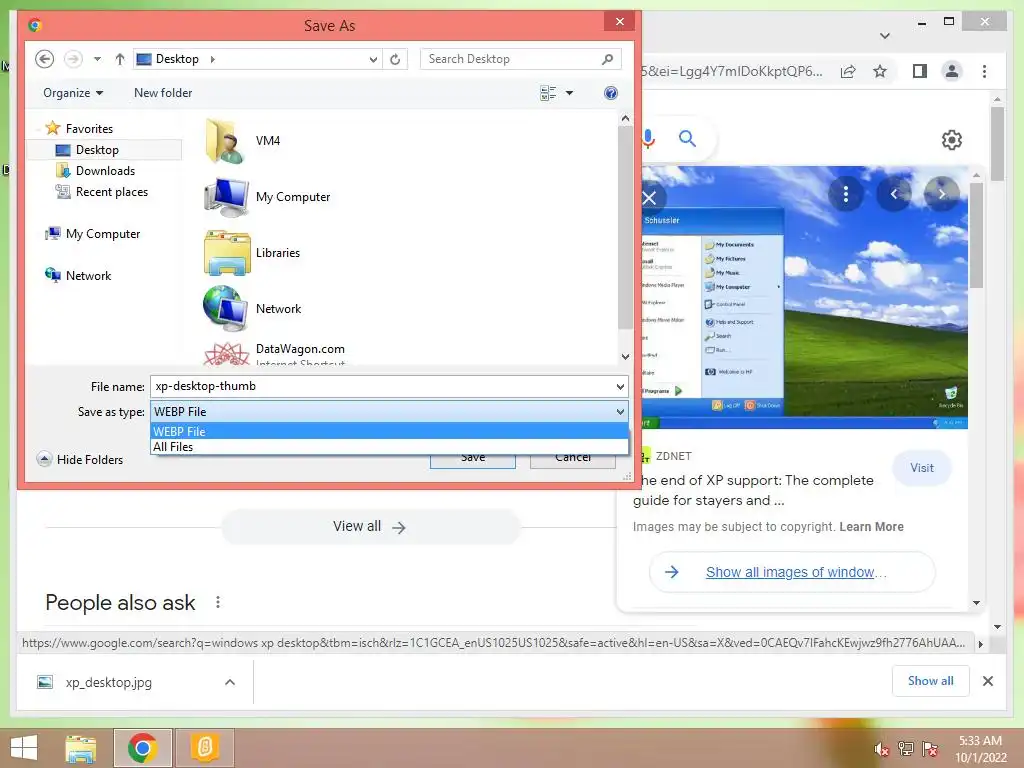
Task: Click the Back arrow in Save As dialog
Action: pos(44,59)
